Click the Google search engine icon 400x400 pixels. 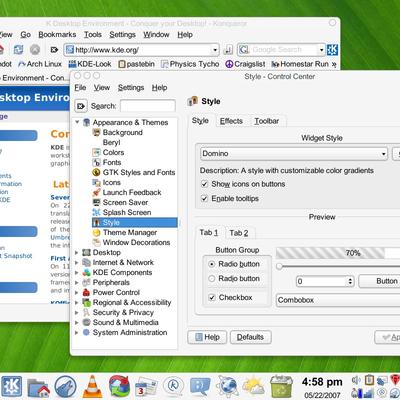coord(244,50)
